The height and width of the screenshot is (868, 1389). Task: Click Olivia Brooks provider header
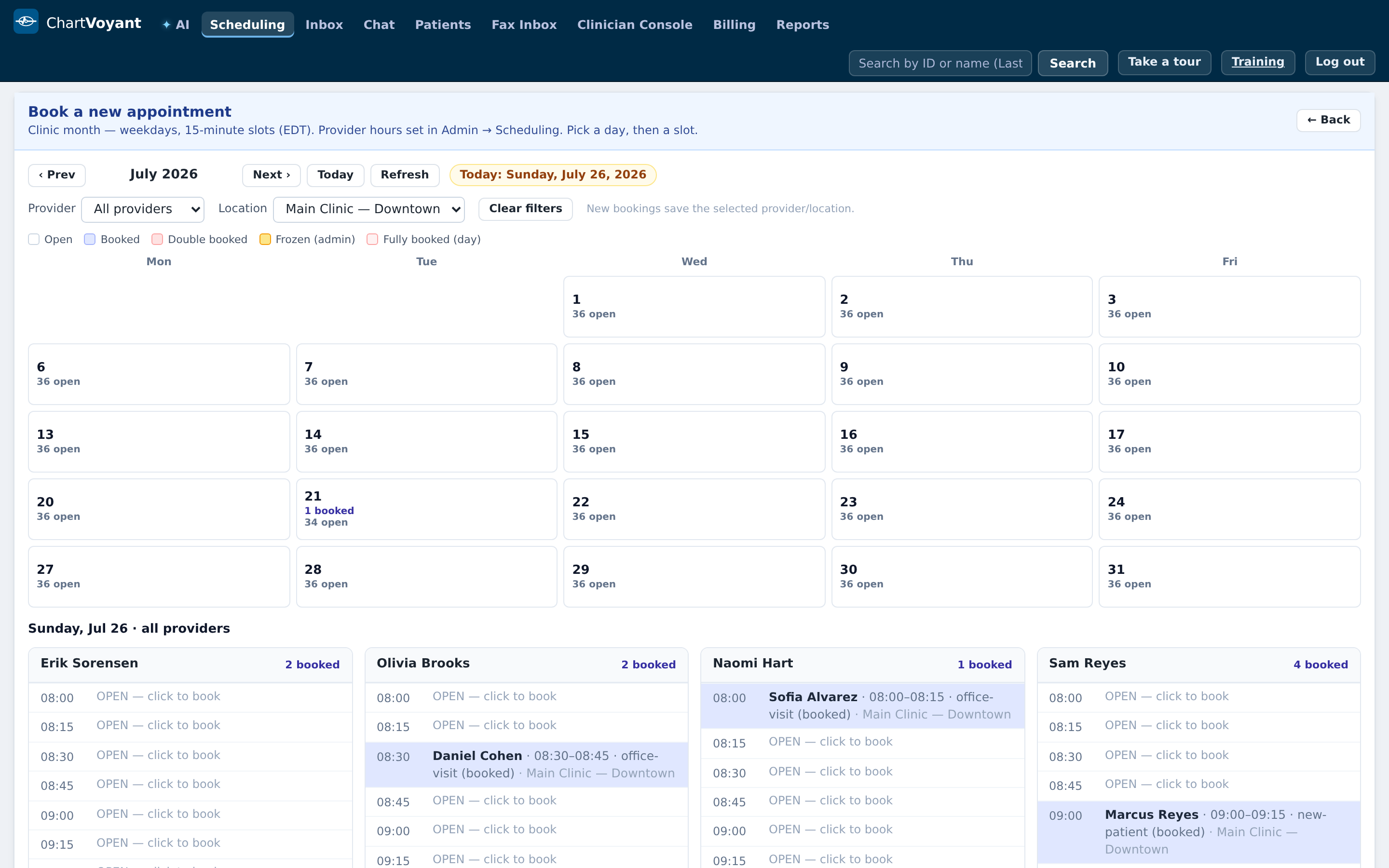click(526, 665)
